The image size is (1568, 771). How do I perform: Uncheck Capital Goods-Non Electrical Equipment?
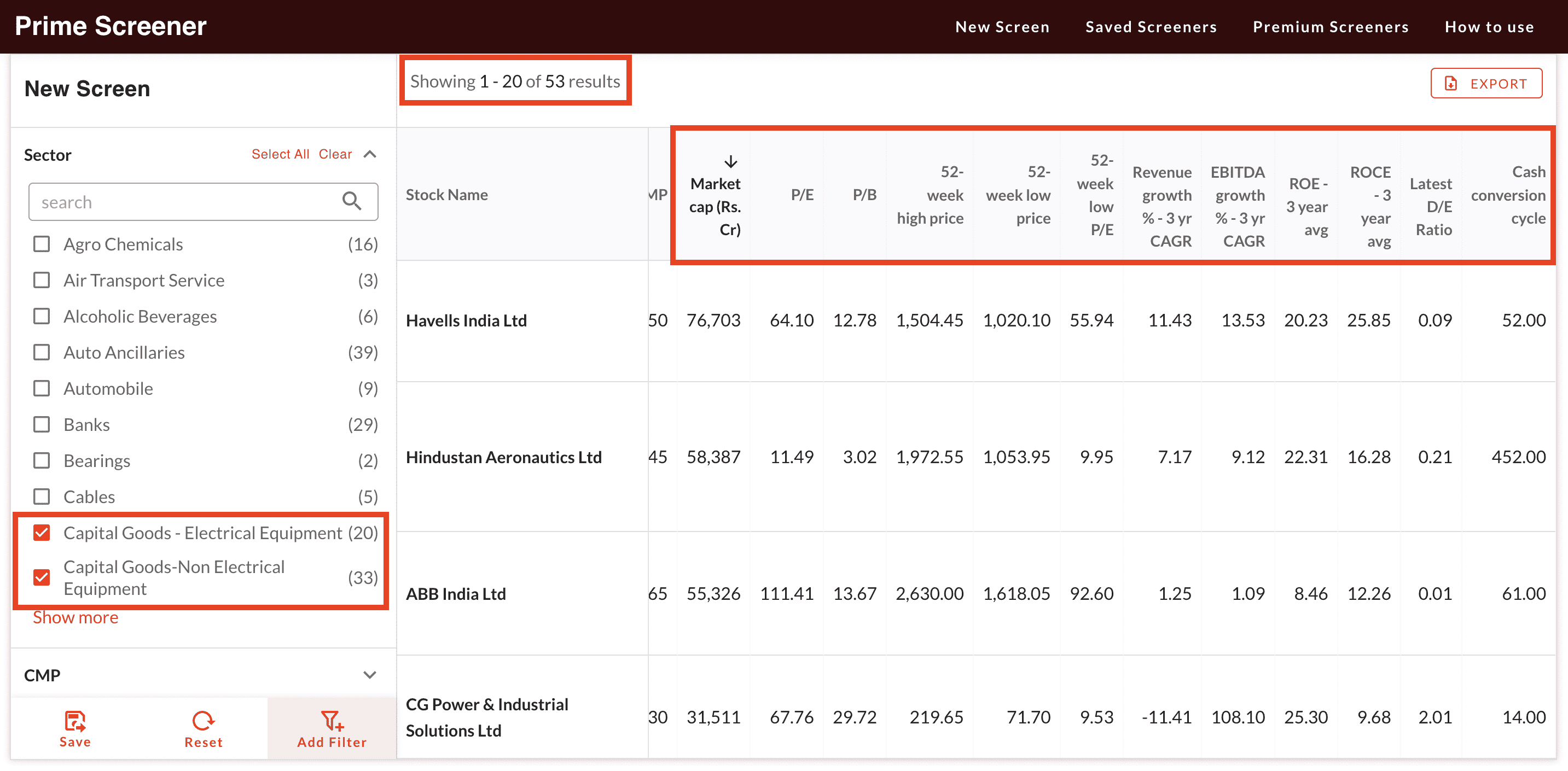coord(42,577)
